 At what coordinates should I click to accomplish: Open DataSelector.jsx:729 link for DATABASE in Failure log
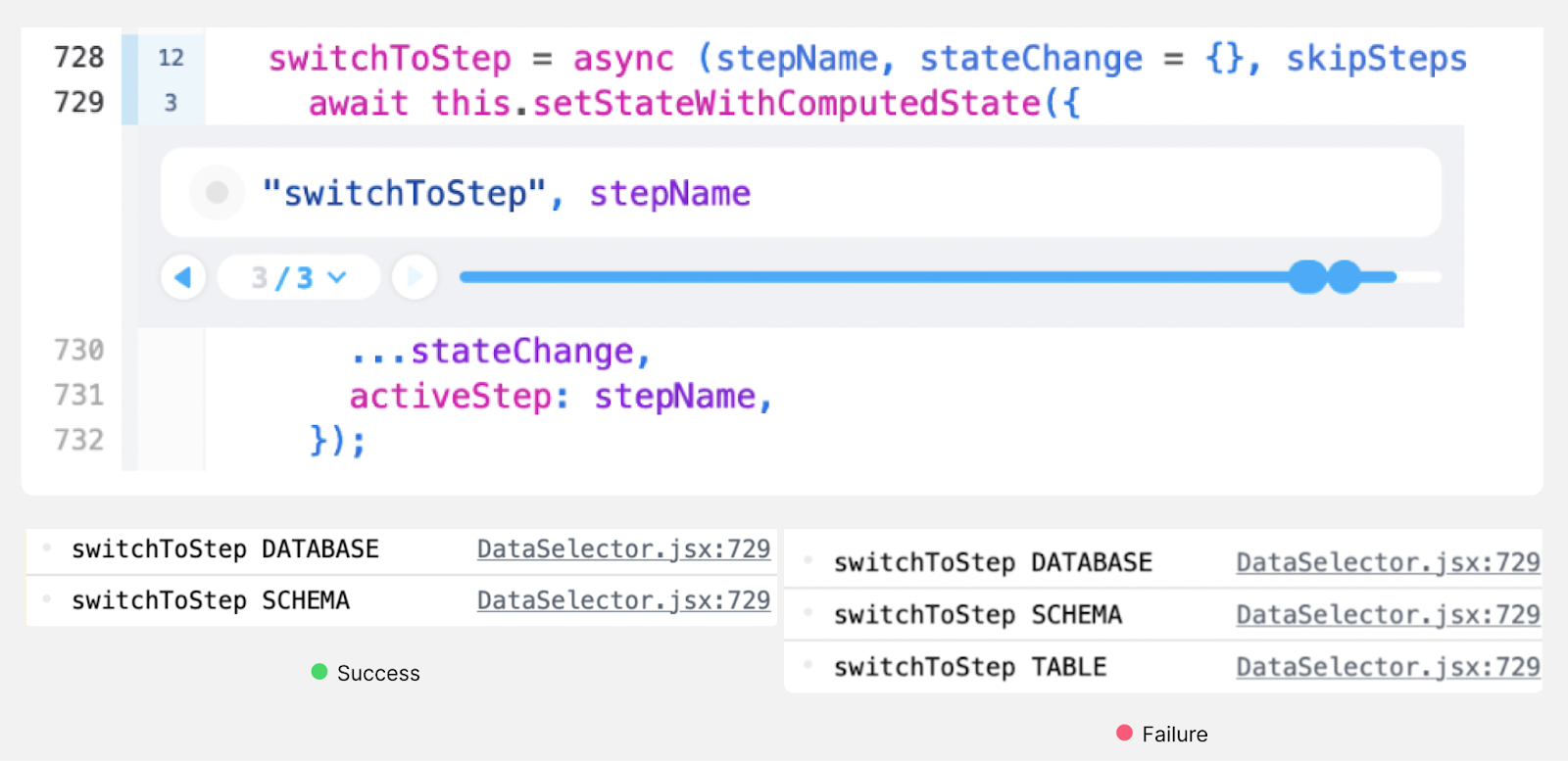(1388, 562)
